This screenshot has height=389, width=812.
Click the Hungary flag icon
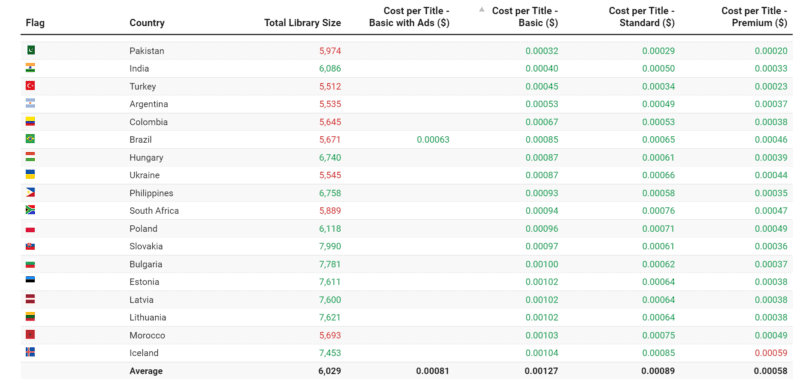31,157
